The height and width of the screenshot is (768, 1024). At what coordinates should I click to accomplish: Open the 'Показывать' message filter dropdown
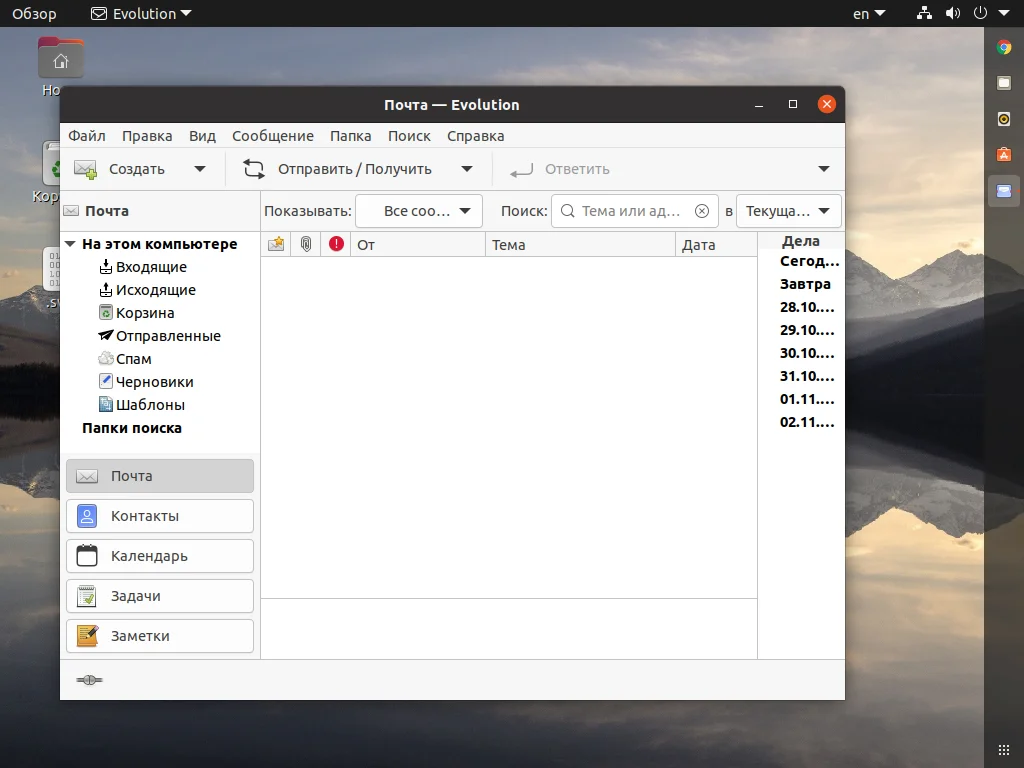coord(419,211)
